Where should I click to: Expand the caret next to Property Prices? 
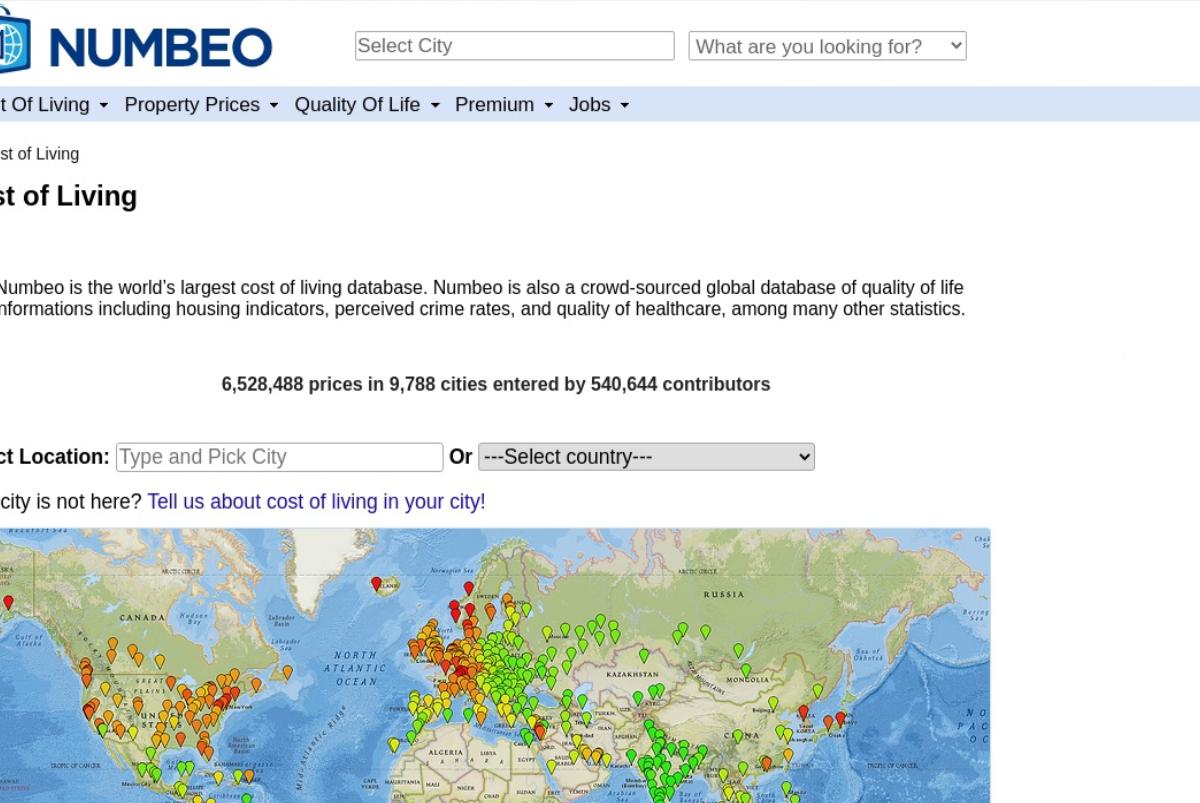[273, 105]
